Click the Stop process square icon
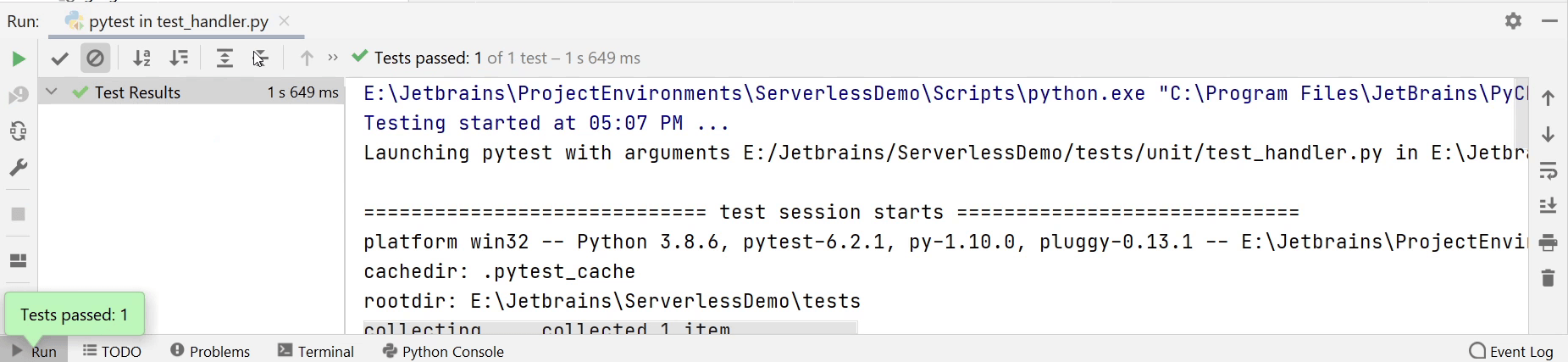 [x=18, y=214]
